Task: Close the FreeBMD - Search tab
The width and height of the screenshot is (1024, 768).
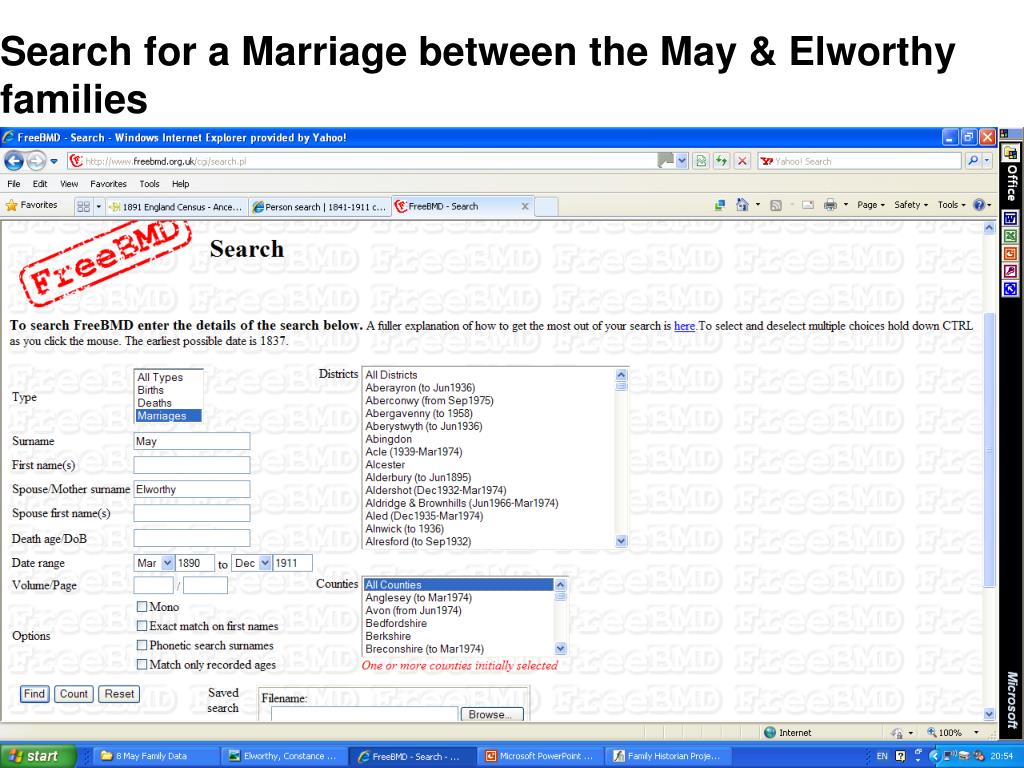Action: click(x=524, y=206)
